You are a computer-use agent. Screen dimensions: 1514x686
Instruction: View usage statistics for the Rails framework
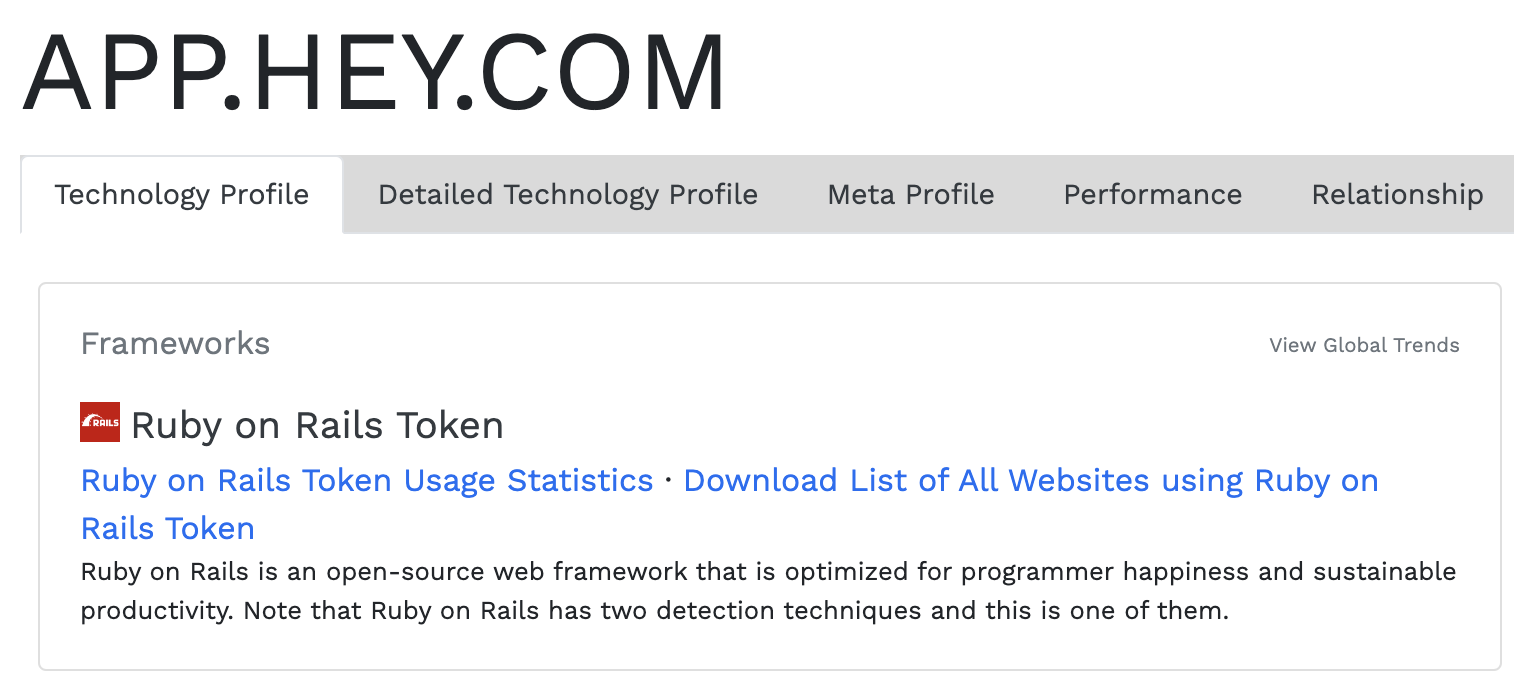tap(365, 481)
